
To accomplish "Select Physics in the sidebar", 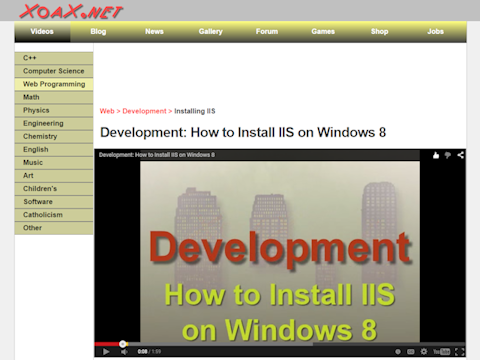I will [54, 110].
